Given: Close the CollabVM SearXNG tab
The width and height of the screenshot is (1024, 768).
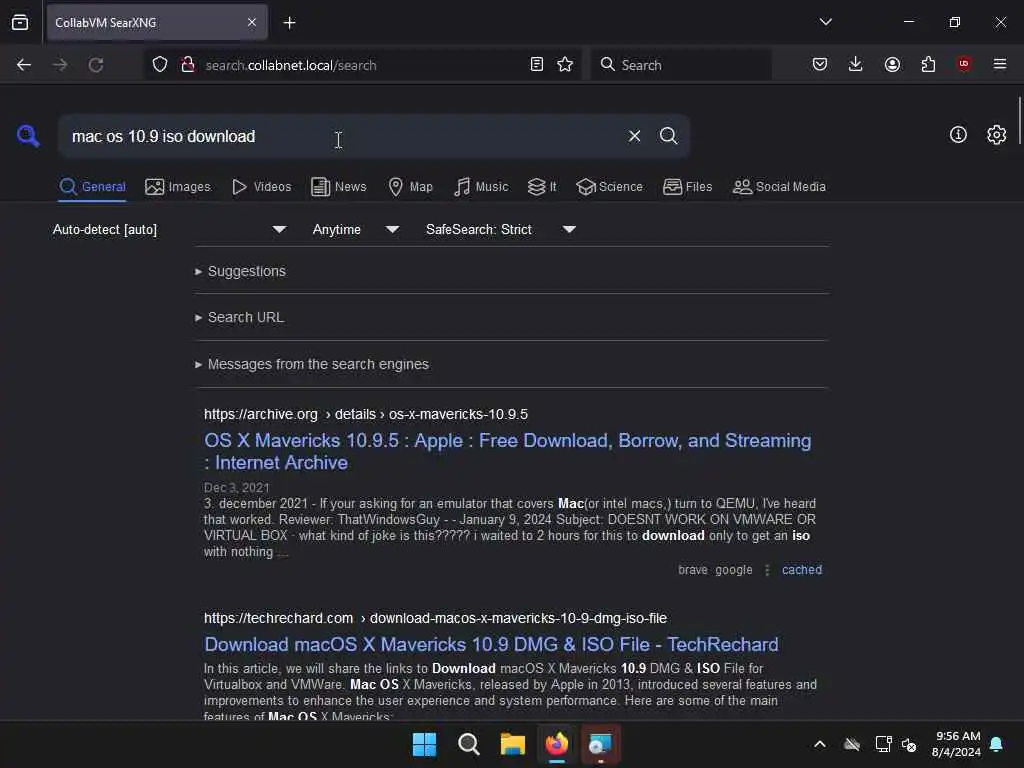Looking at the screenshot, I should click(252, 23).
